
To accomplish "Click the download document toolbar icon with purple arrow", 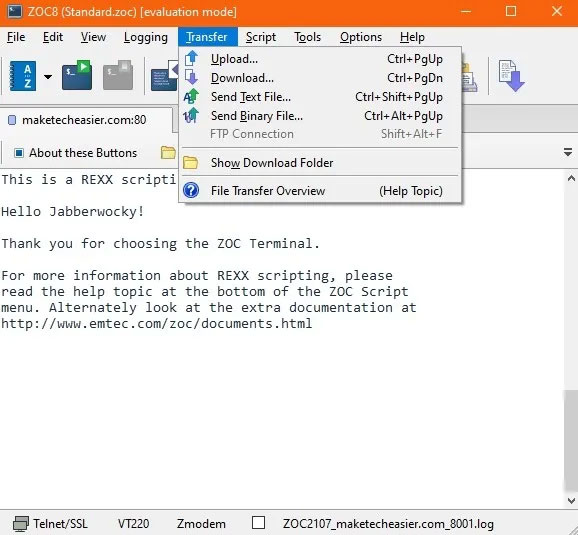I will pyautogui.click(x=512, y=76).
